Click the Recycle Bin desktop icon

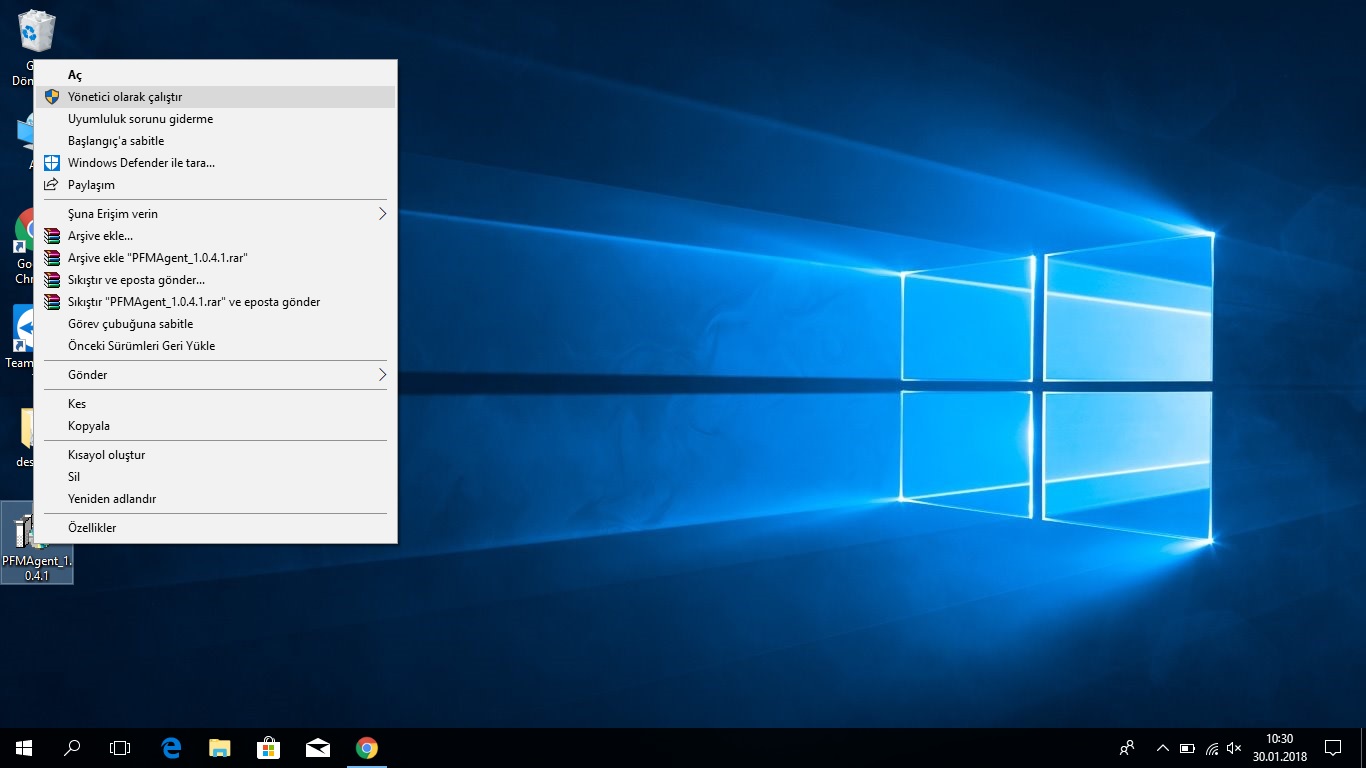(x=36, y=31)
